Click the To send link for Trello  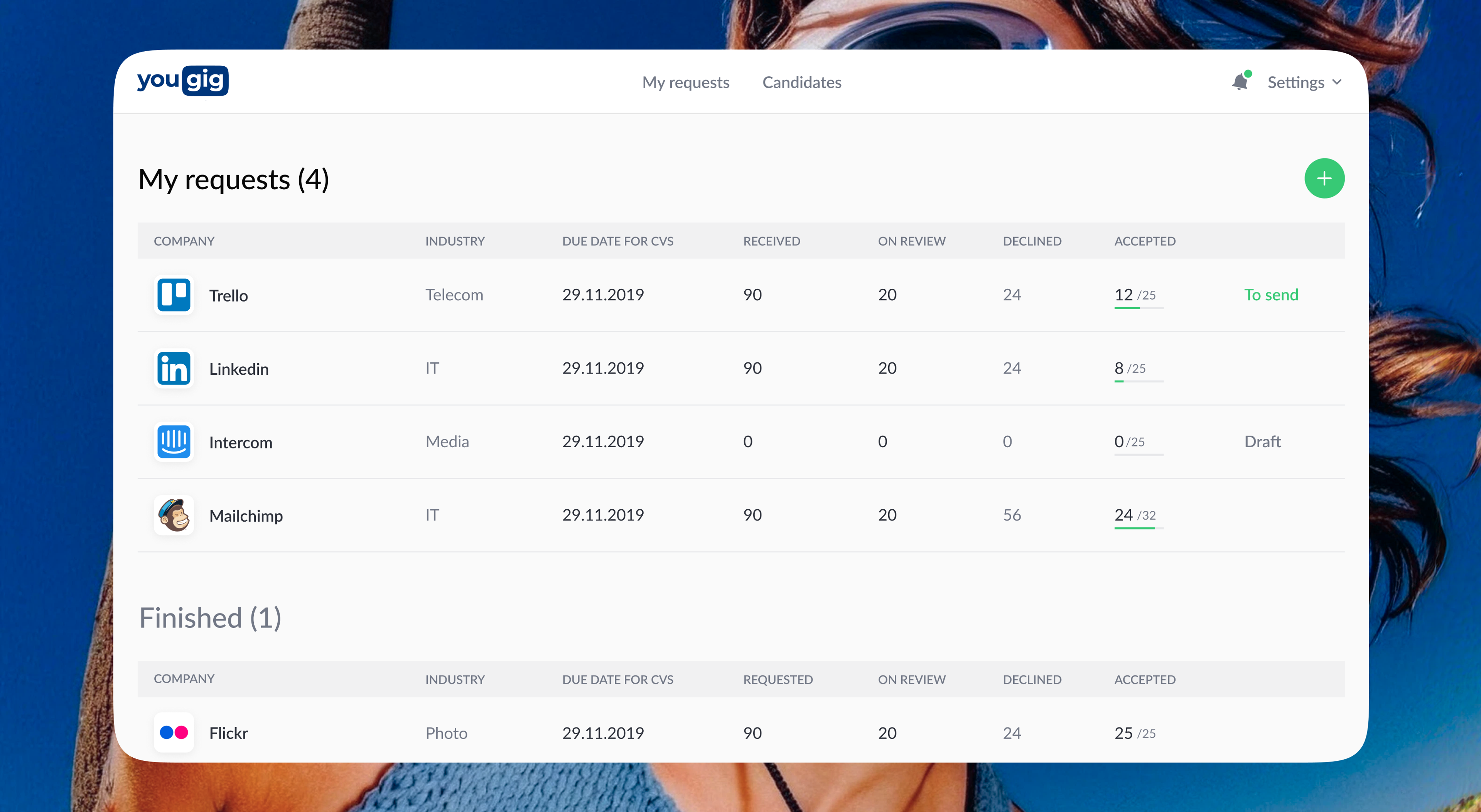tap(1270, 295)
